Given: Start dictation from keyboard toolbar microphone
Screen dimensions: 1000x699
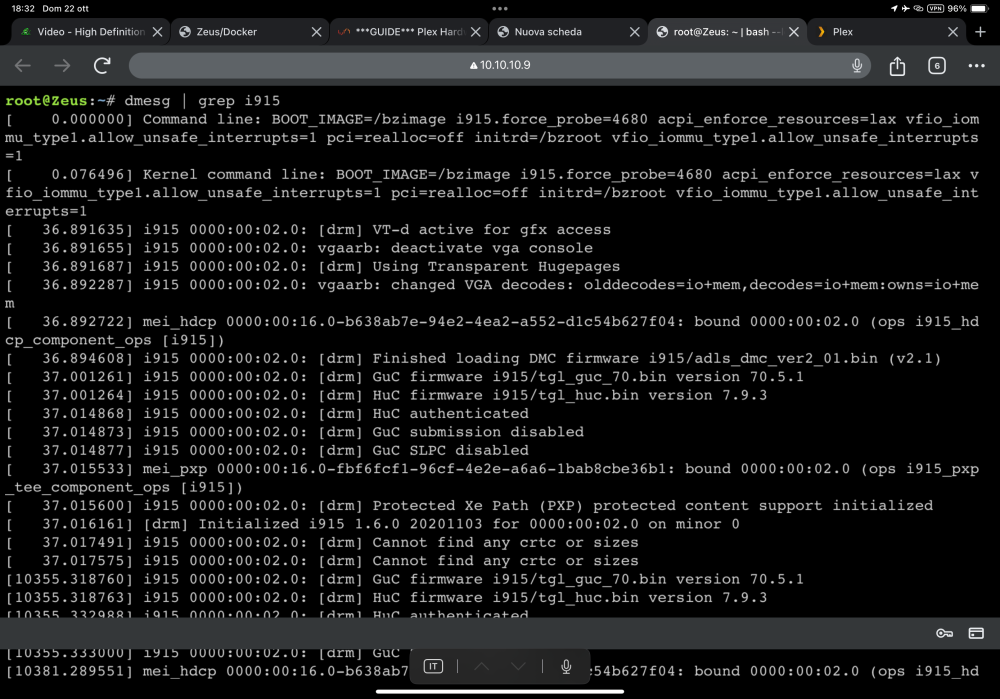Looking at the screenshot, I should 566,666.
